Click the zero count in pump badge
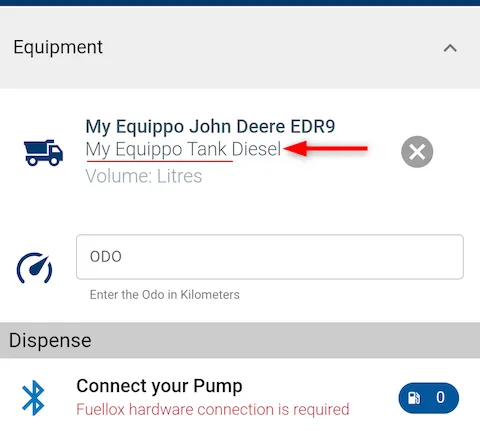Viewport: 480px width, 432px height. tap(440, 397)
